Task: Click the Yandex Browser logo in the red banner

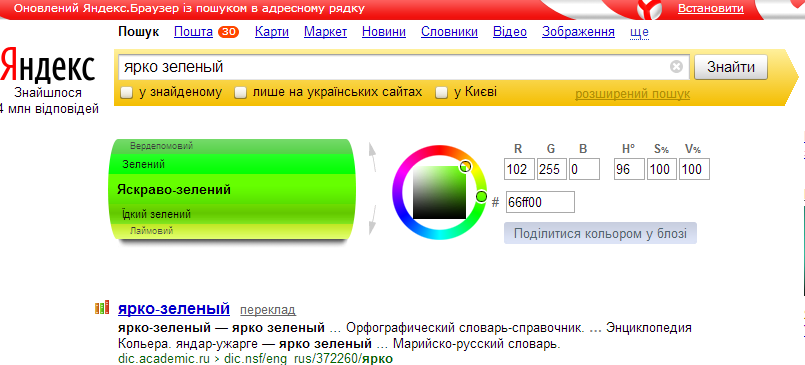Action: [648, 9]
